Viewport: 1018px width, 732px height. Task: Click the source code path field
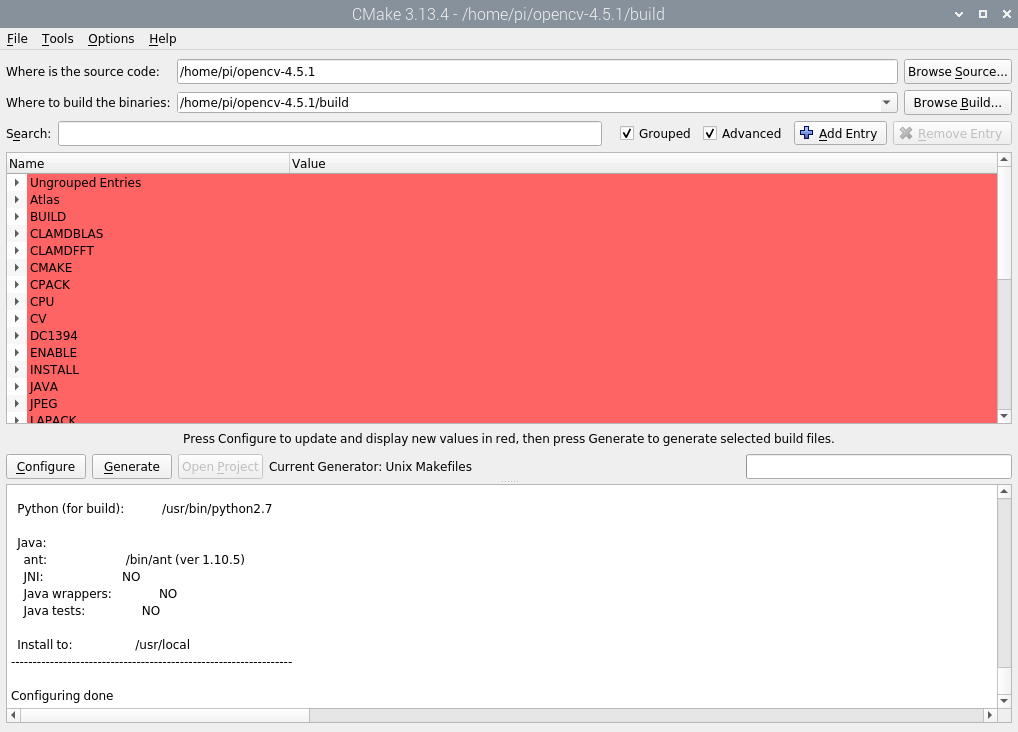coord(537,71)
